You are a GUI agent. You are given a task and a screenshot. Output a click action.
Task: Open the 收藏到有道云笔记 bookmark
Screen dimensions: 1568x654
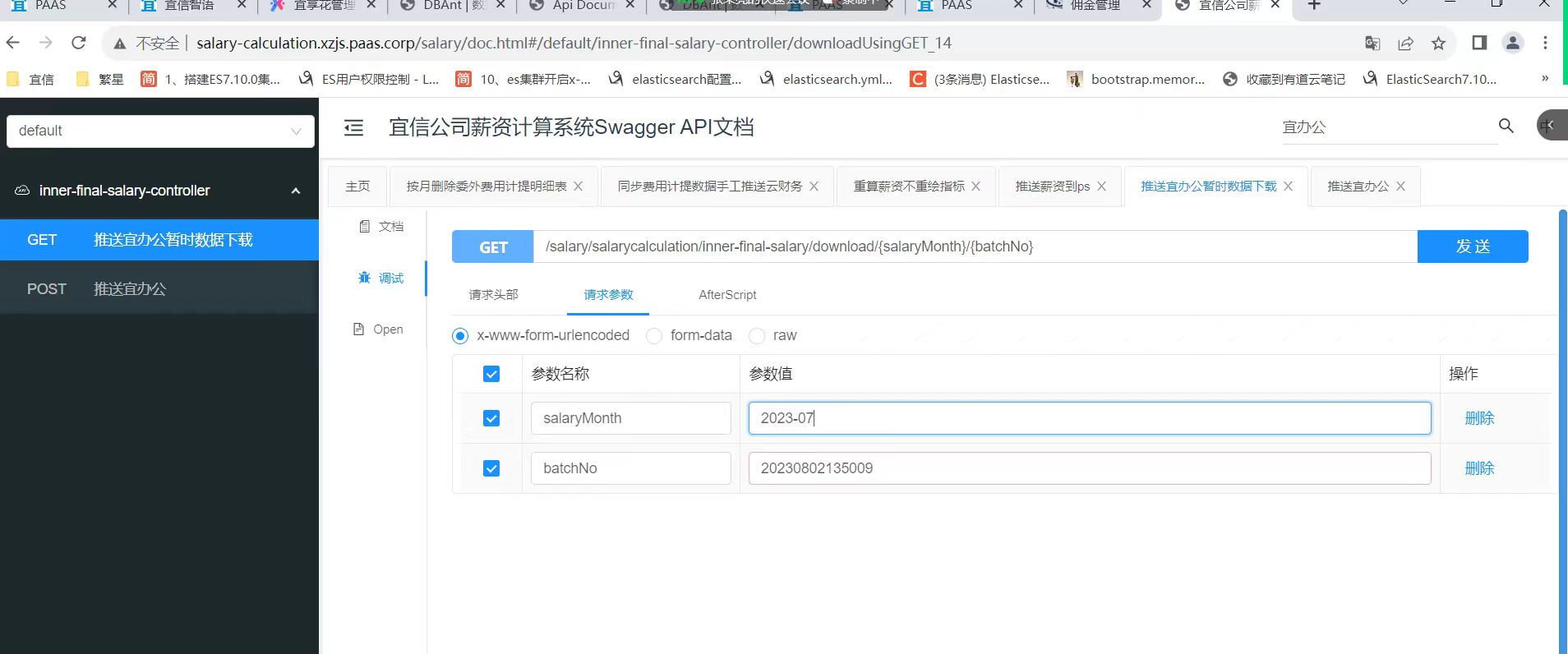[x=1284, y=79]
